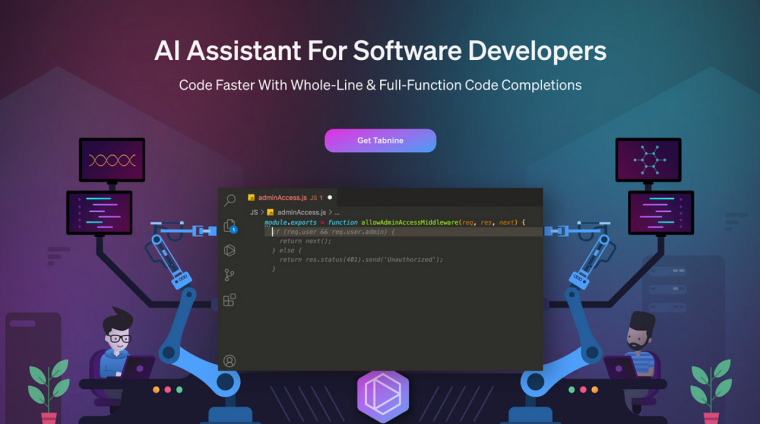Open the Search icon in the activity bar
760x424 pixels.
coord(230,200)
